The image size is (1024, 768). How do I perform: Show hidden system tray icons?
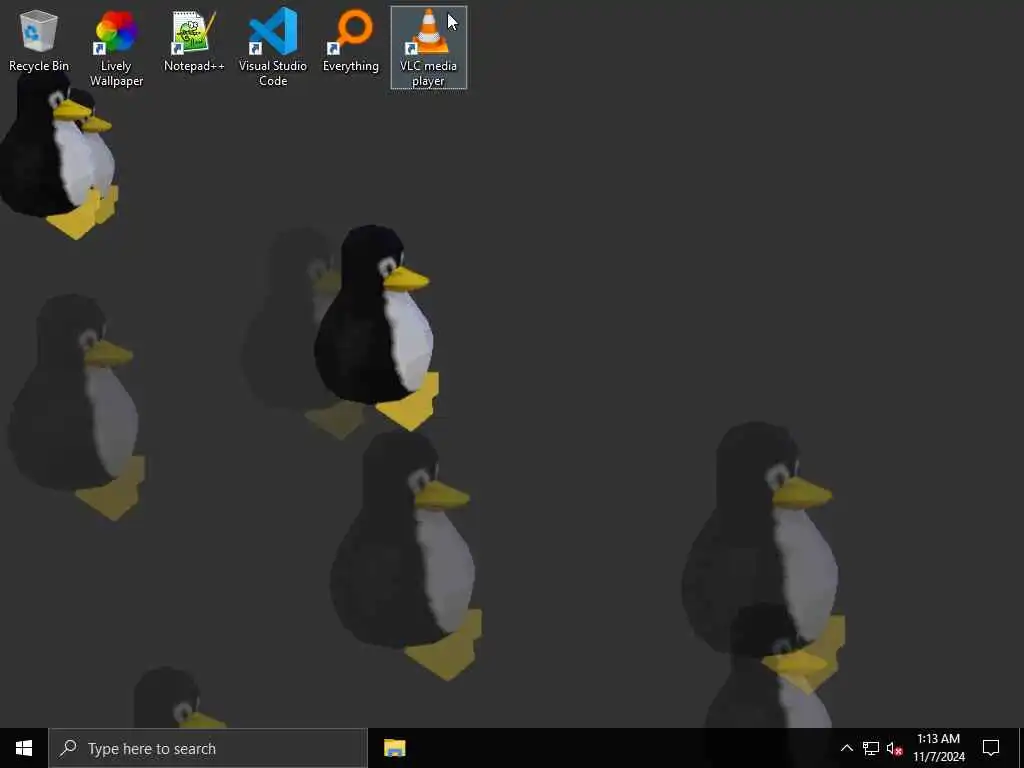point(846,748)
